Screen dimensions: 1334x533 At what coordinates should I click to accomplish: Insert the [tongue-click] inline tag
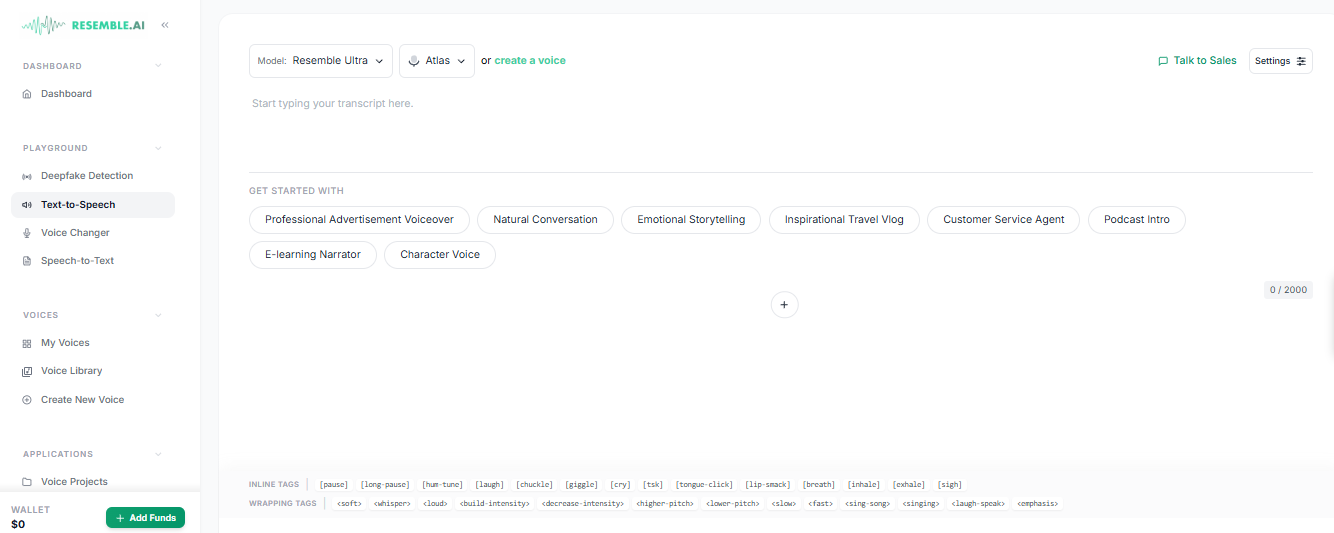(x=705, y=485)
